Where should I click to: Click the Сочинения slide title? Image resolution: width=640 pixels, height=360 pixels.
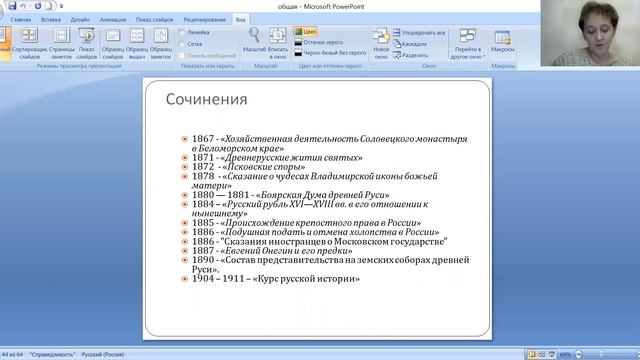click(207, 99)
